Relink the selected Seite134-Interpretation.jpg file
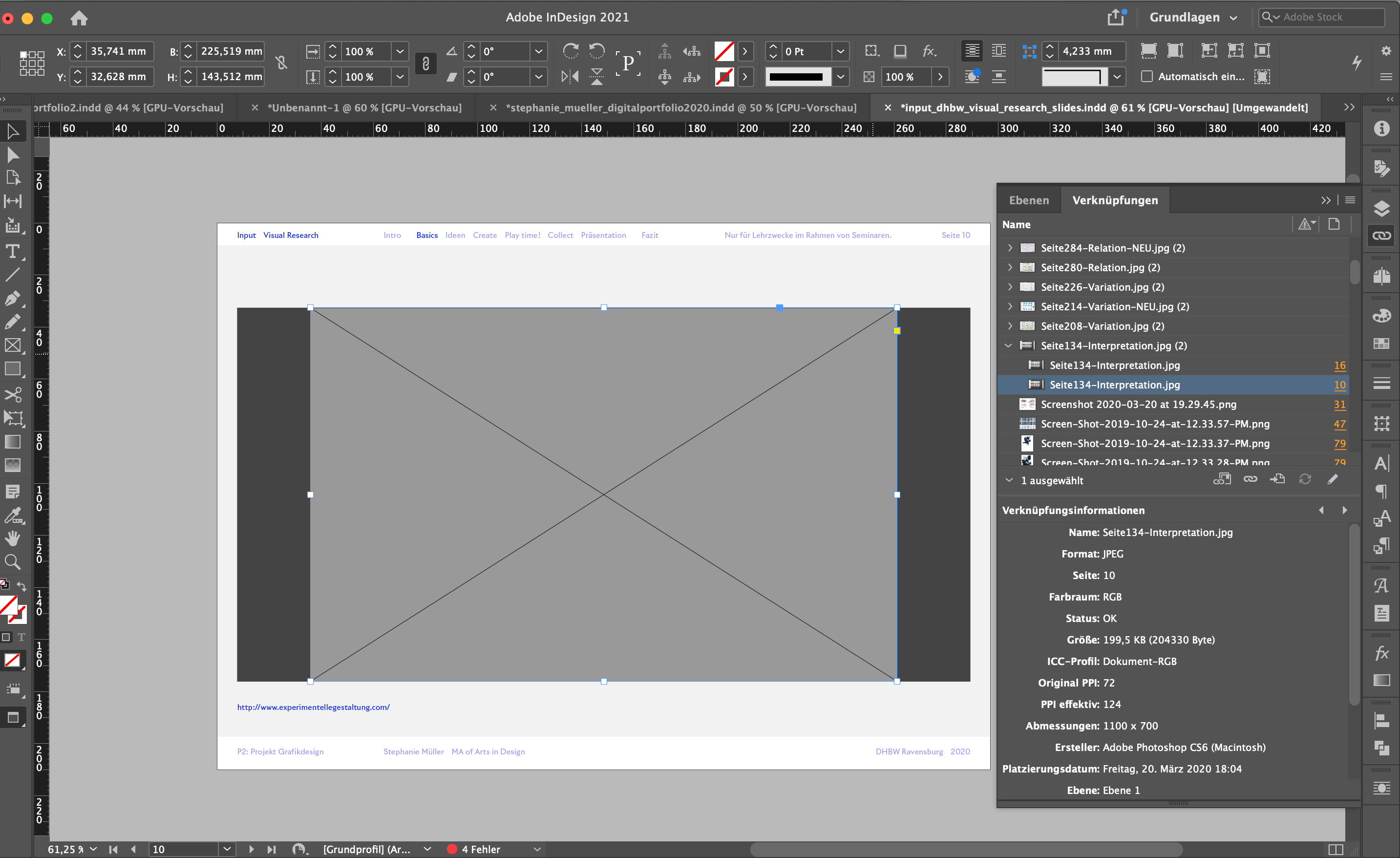Viewport: 1400px width, 858px height. (x=1250, y=479)
